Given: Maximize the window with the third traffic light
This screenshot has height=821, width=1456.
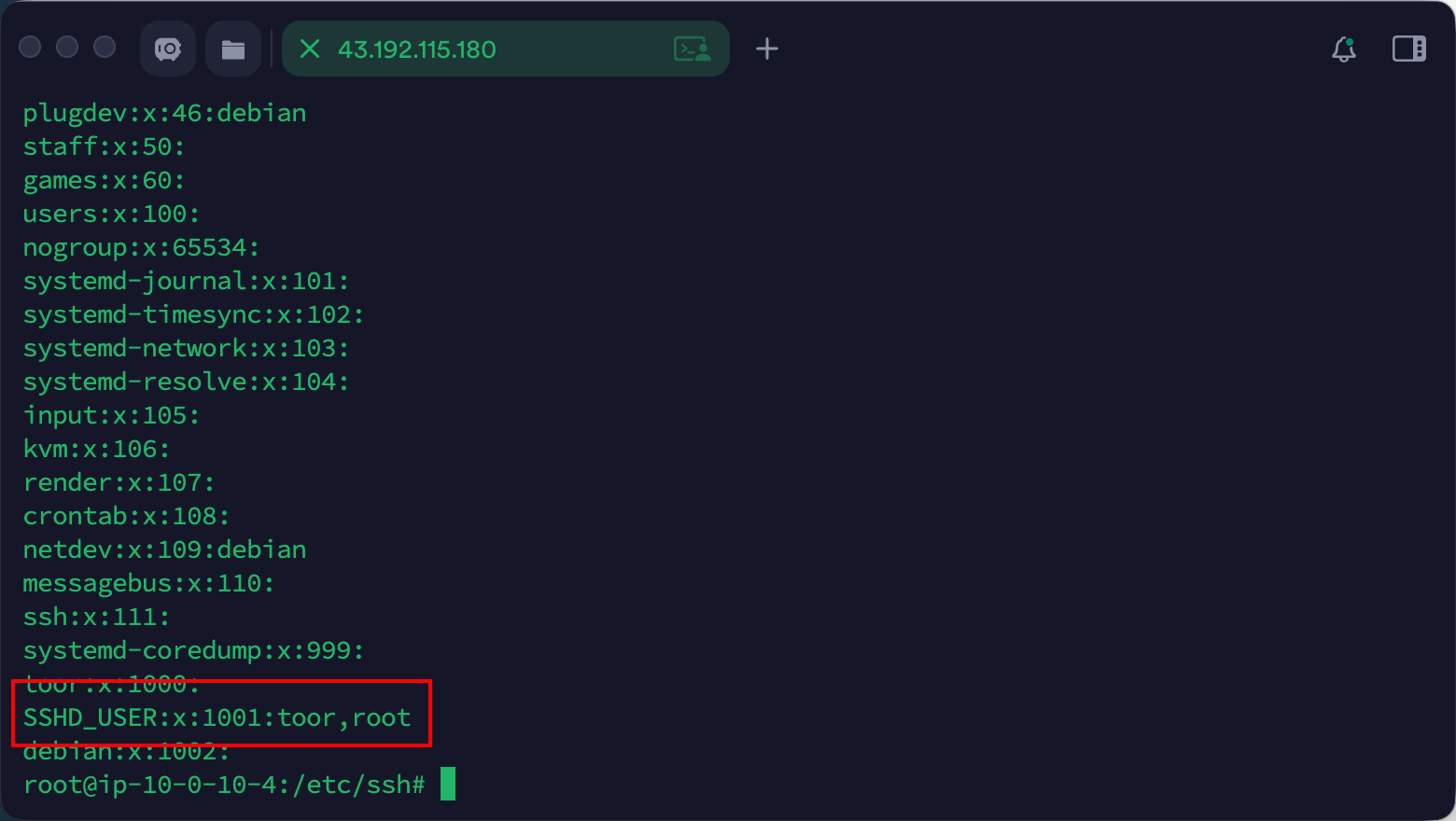Looking at the screenshot, I should point(105,47).
